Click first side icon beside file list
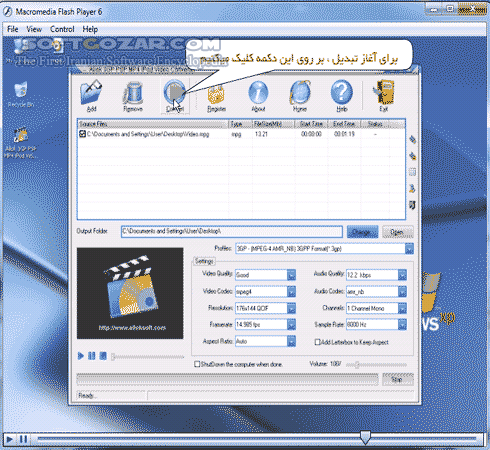The image size is (490, 450). pos(413,139)
